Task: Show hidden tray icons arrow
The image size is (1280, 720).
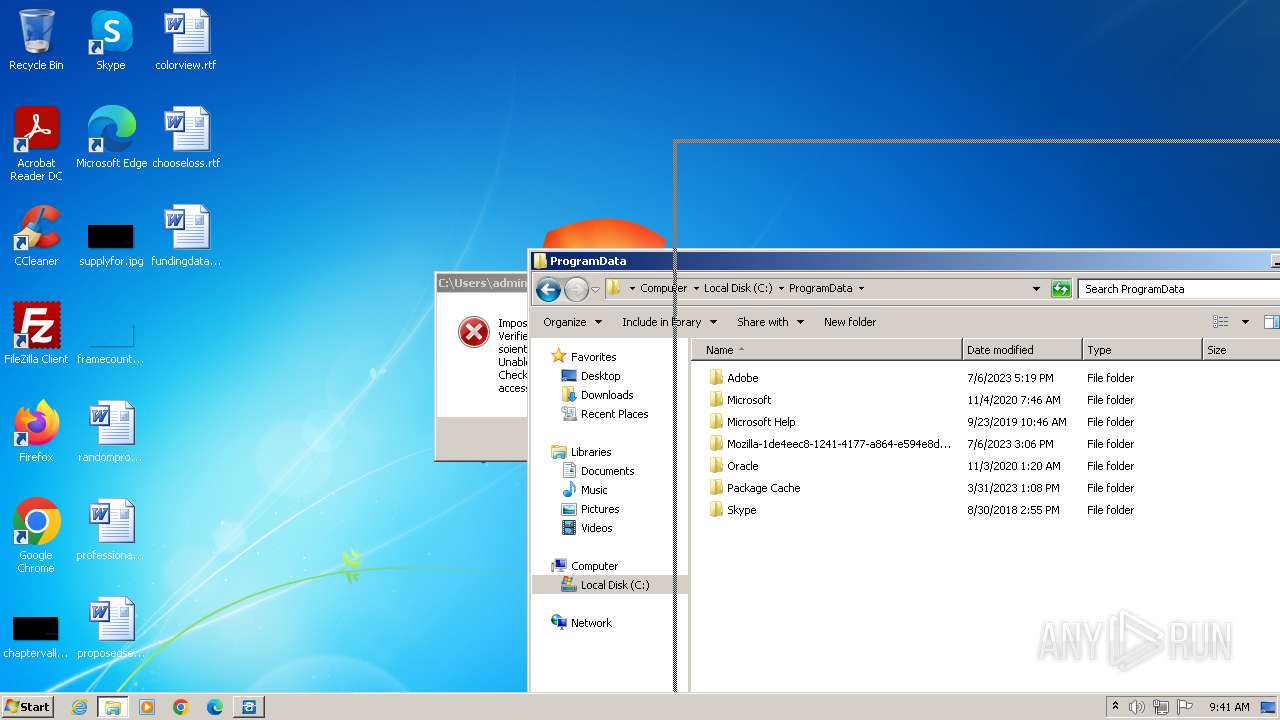Action: (1115, 707)
